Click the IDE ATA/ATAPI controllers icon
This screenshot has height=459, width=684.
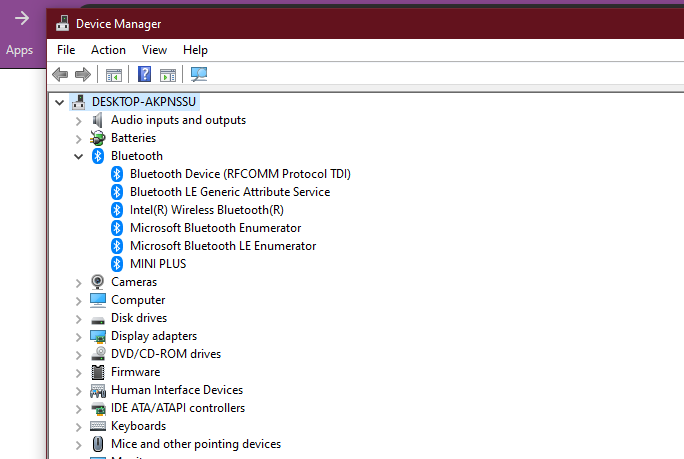pos(98,408)
